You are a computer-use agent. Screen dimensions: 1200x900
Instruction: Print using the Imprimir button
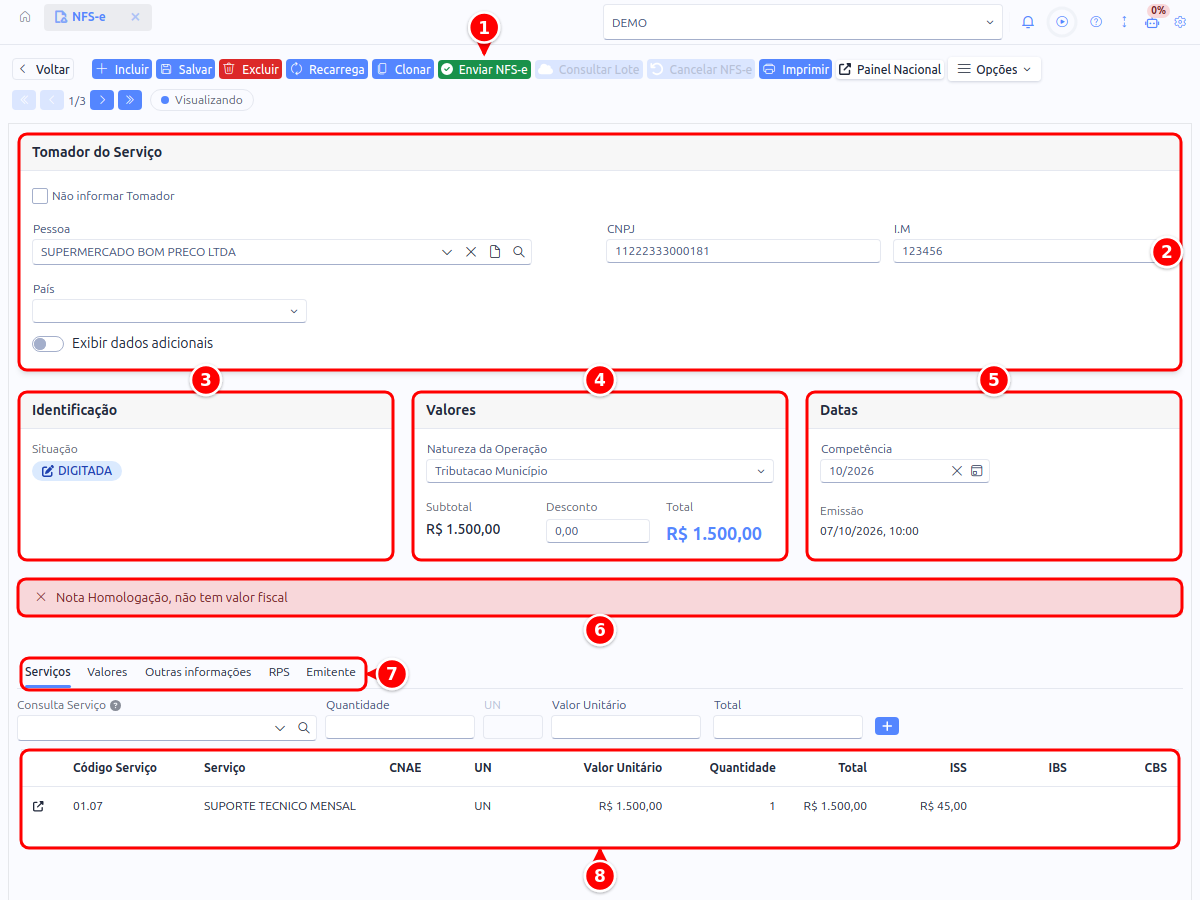point(795,69)
